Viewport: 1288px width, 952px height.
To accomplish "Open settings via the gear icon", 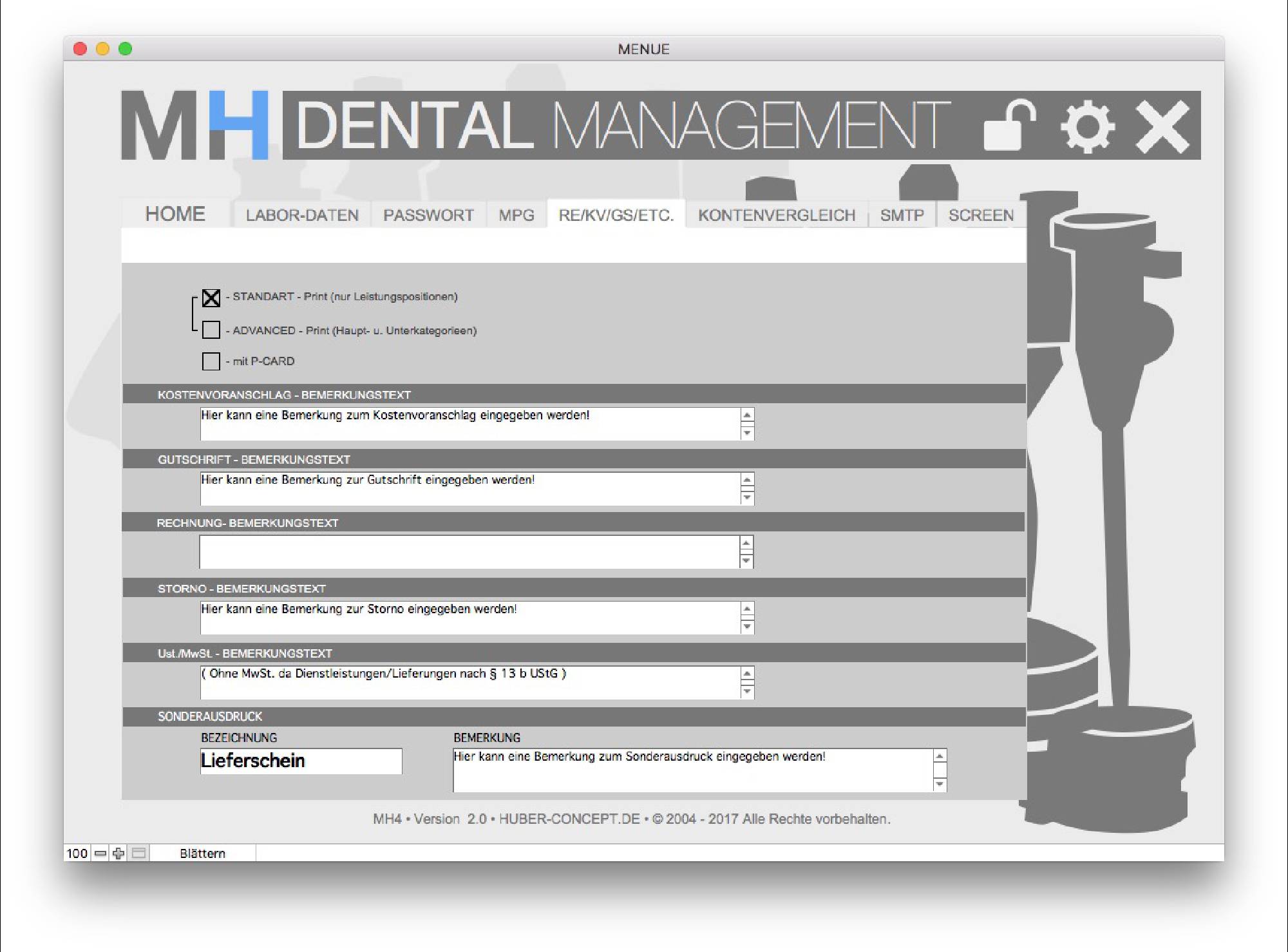I will point(1088,126).
